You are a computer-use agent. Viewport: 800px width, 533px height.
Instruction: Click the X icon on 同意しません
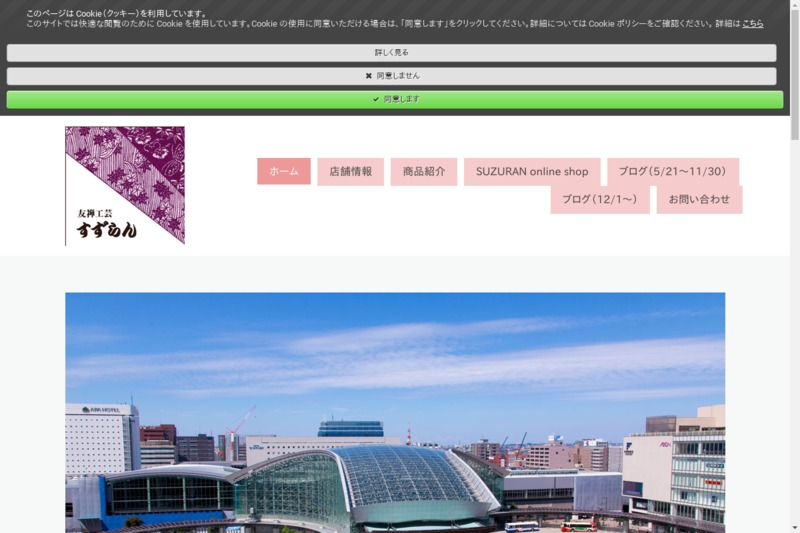point(369,76)
